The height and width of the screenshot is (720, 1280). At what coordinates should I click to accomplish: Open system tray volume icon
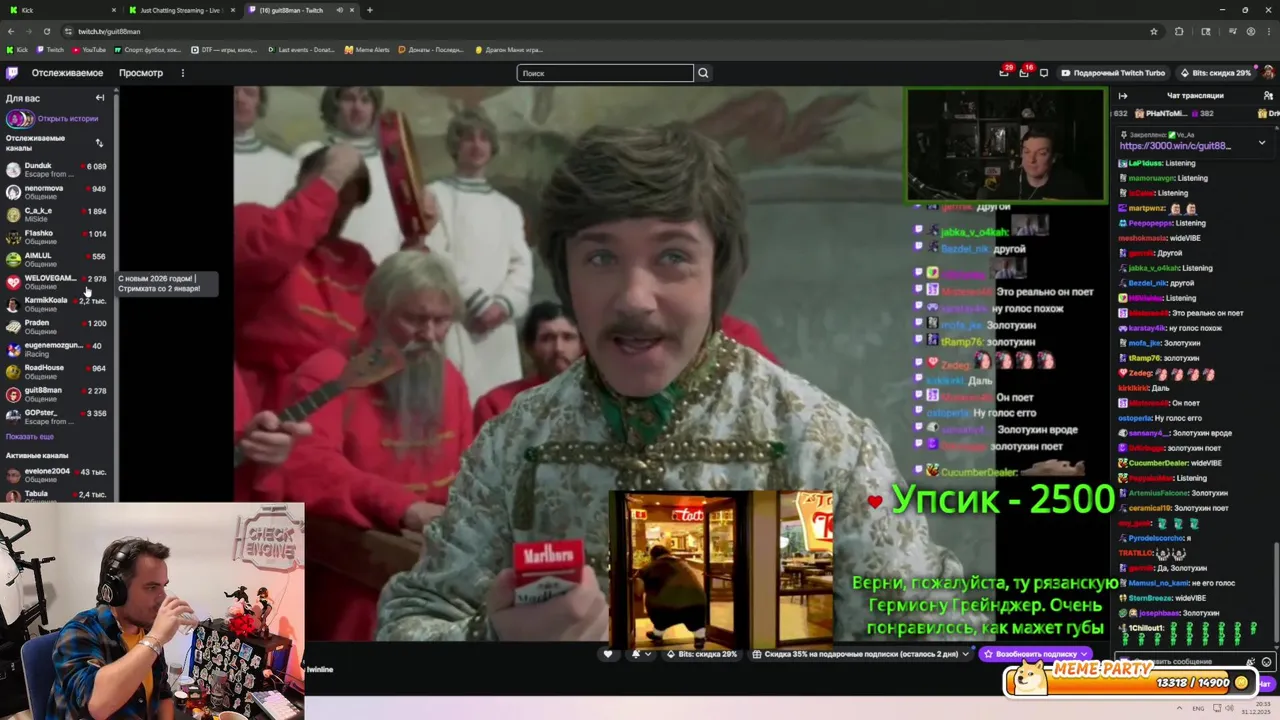(1232, 708)
